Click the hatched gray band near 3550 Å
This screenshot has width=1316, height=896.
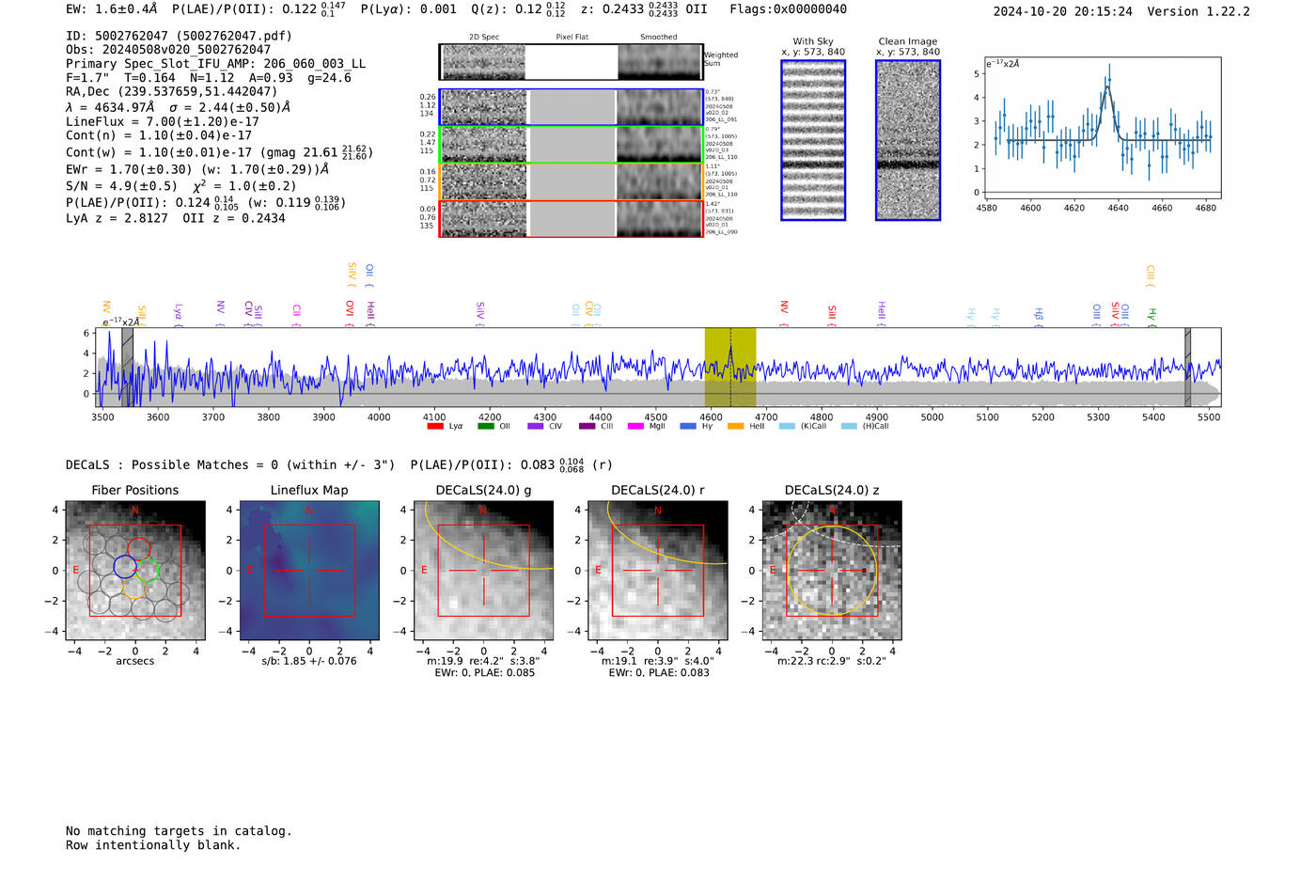pyautogui.click(x=127, y=367)
